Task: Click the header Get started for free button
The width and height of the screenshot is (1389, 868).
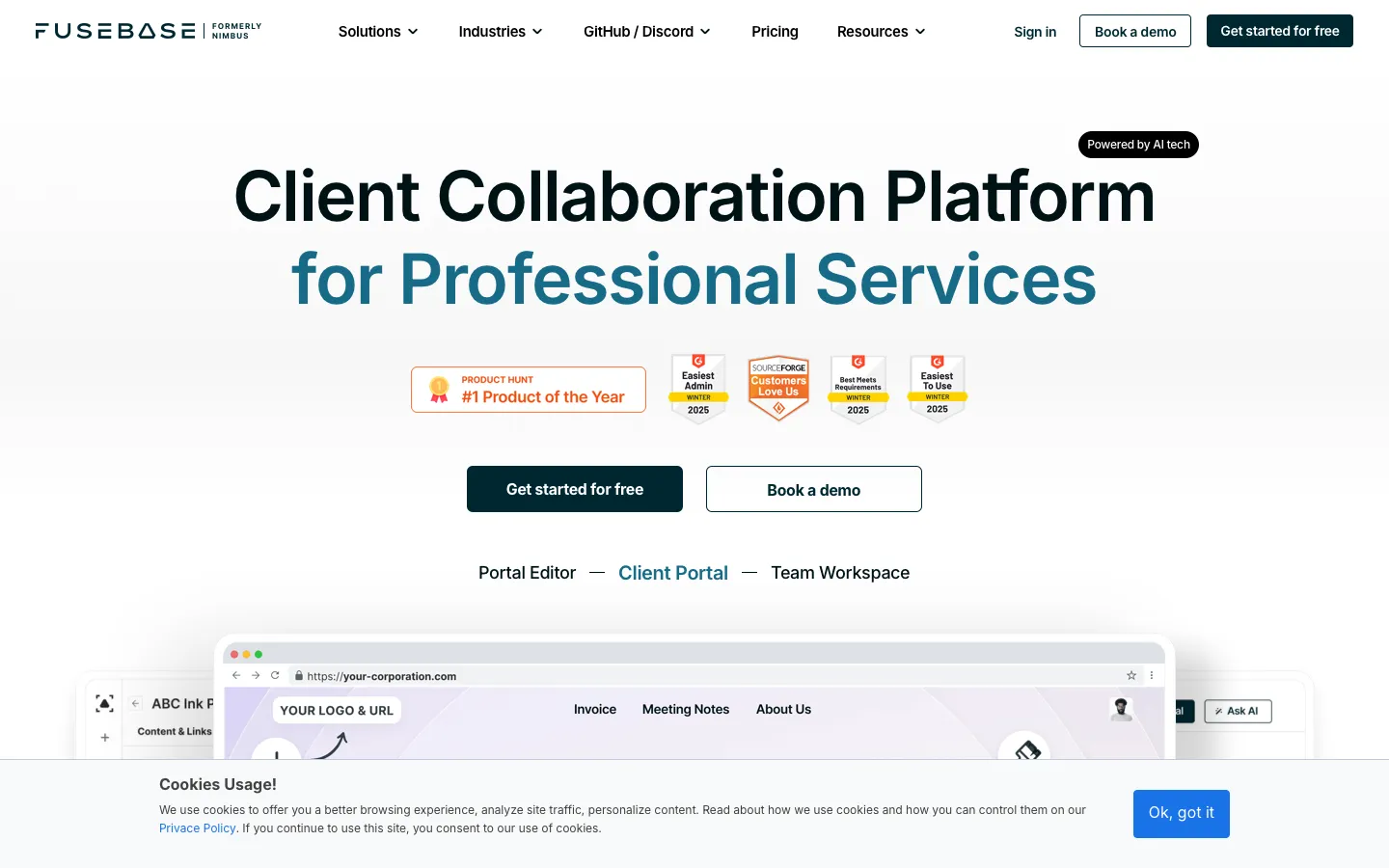Action: click(1280, 31)
